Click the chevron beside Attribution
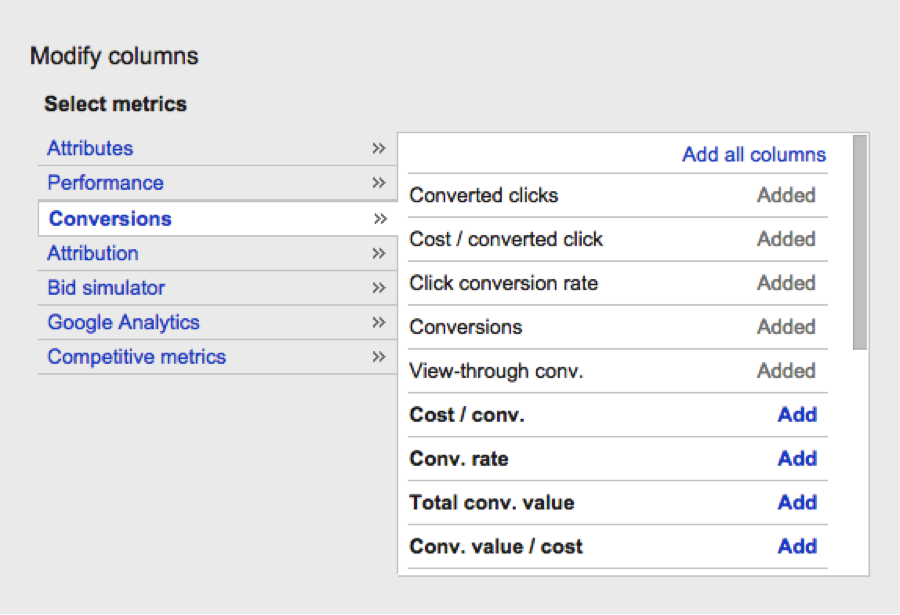 tap(379, 254)
